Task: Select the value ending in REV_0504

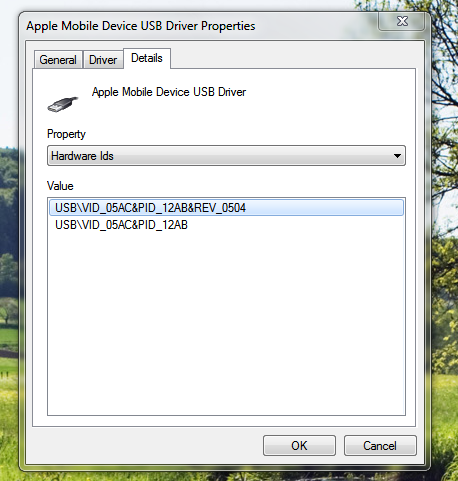Action: click(226, 208)
